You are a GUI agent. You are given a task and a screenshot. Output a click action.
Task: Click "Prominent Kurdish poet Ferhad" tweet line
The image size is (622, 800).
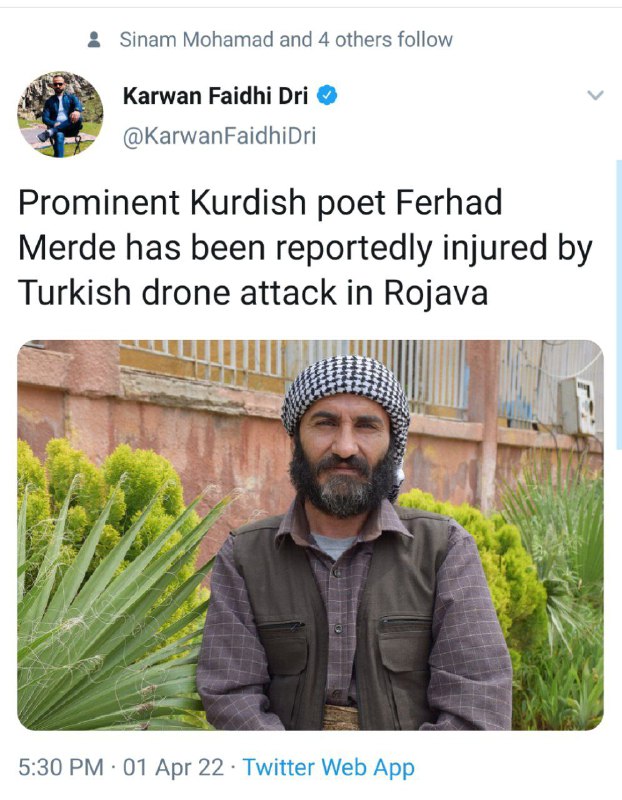[x=260, y=203]
